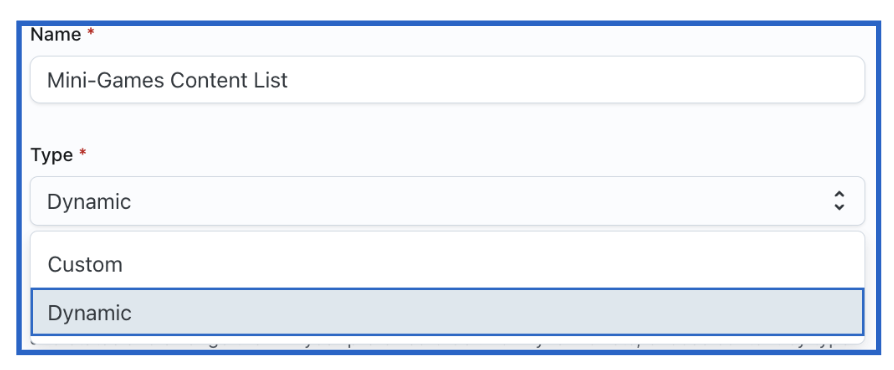894x370 pixels.
Task: Click the red asterisk next to Type
Action: 83,153
